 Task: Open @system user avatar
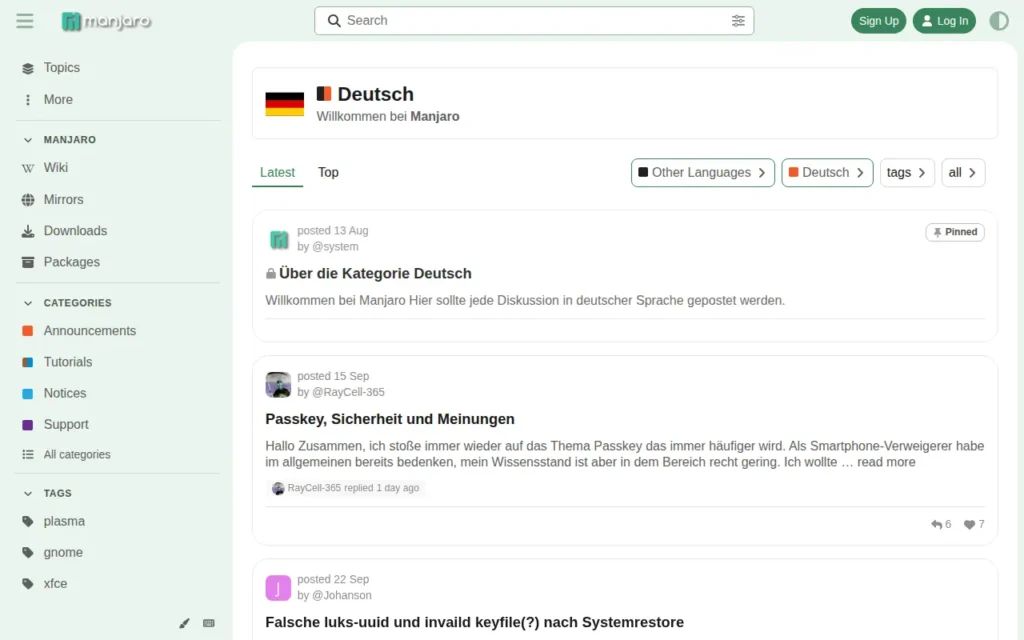pos(278,239)
